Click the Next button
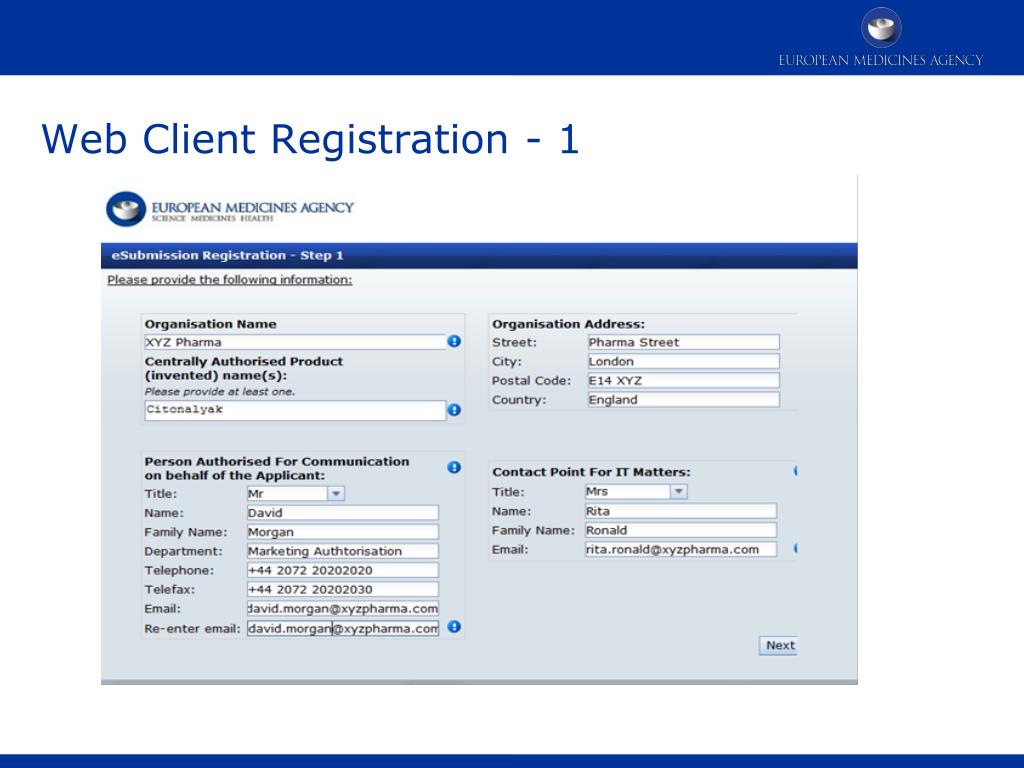1024x768 pixels. pos(778,646)
